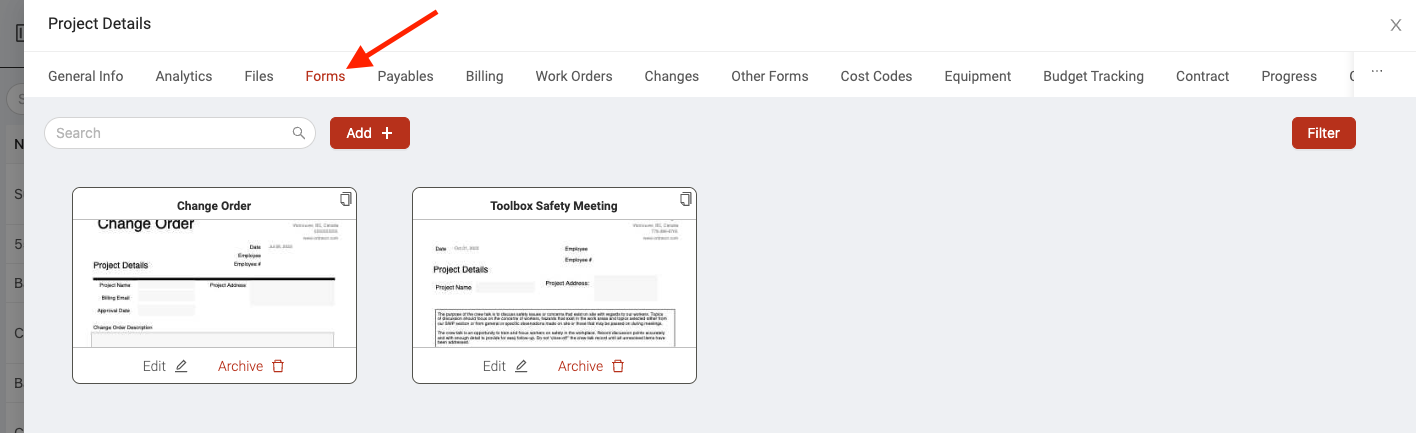Viewport: 1416px width, 433px height.
Task: Click the magnifier icon in search box
Action: click(298, 133)
